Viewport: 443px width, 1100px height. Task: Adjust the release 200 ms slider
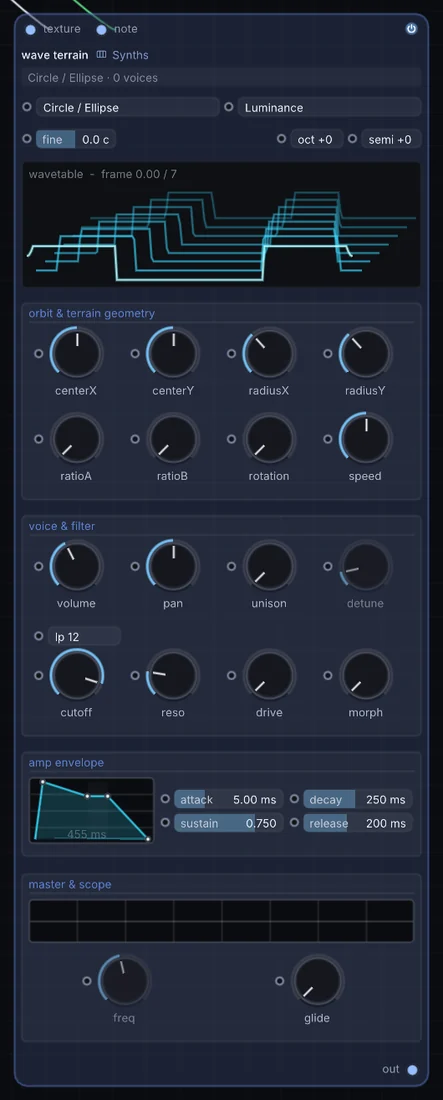[358, 823]
